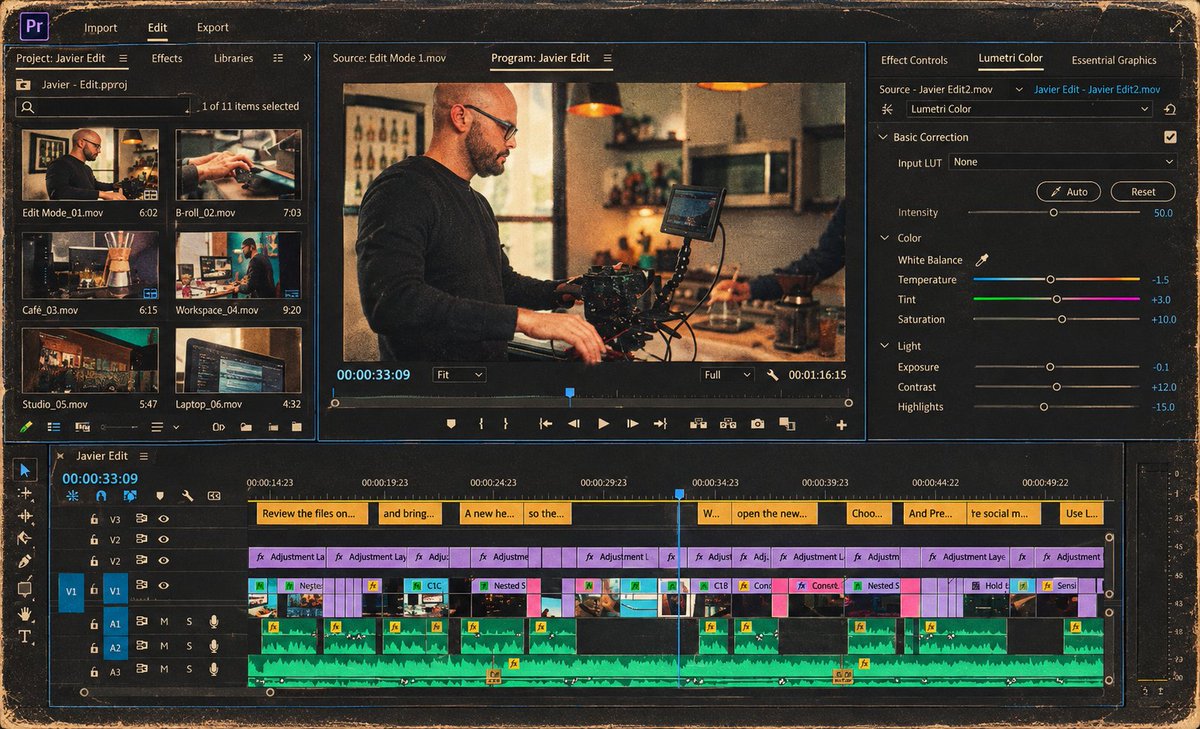Step forward one frame
This screenshot has width=1200, height=729.
pos(632,424)
